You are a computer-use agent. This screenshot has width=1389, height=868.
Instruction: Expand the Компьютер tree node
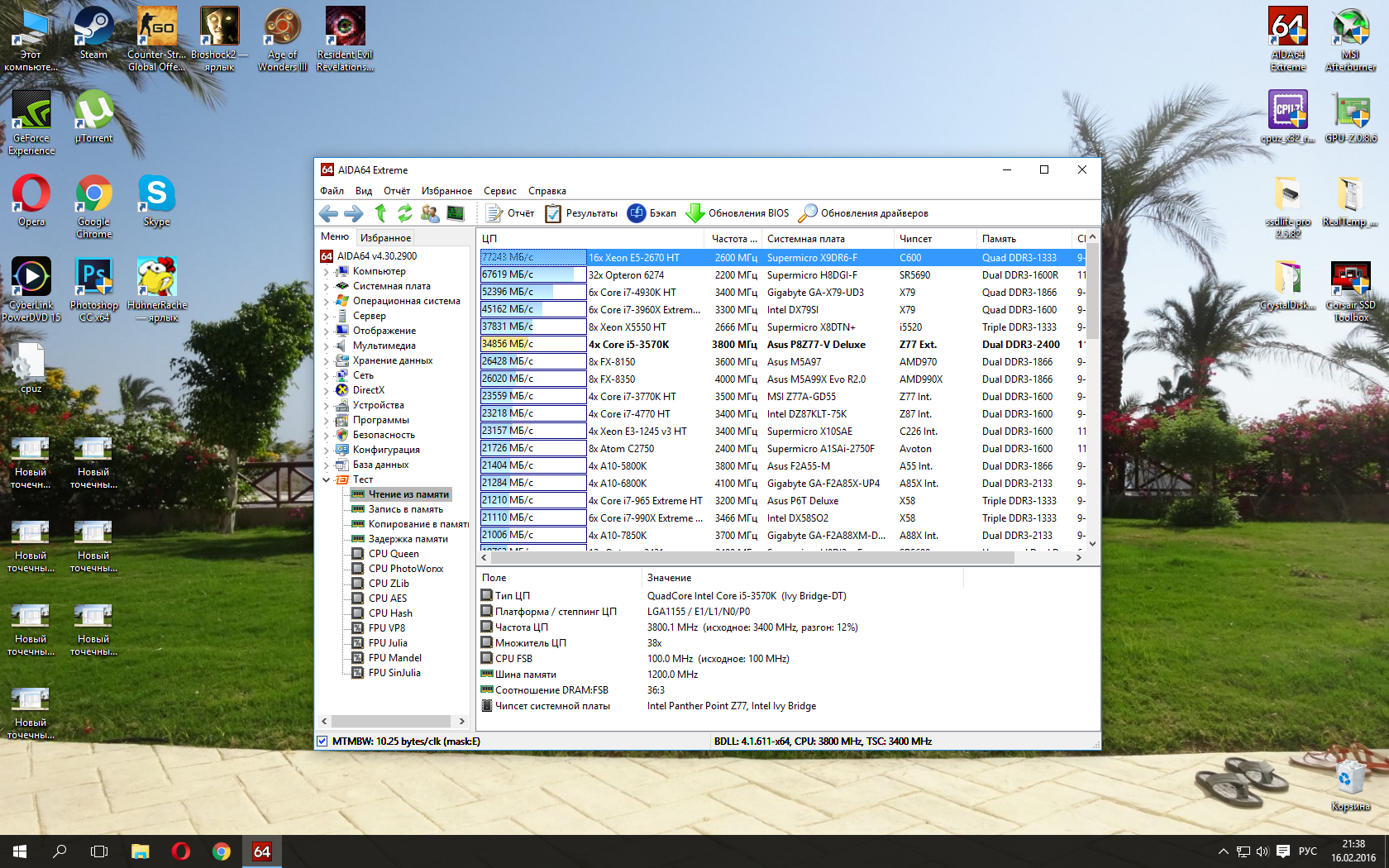tap(327, 271)
